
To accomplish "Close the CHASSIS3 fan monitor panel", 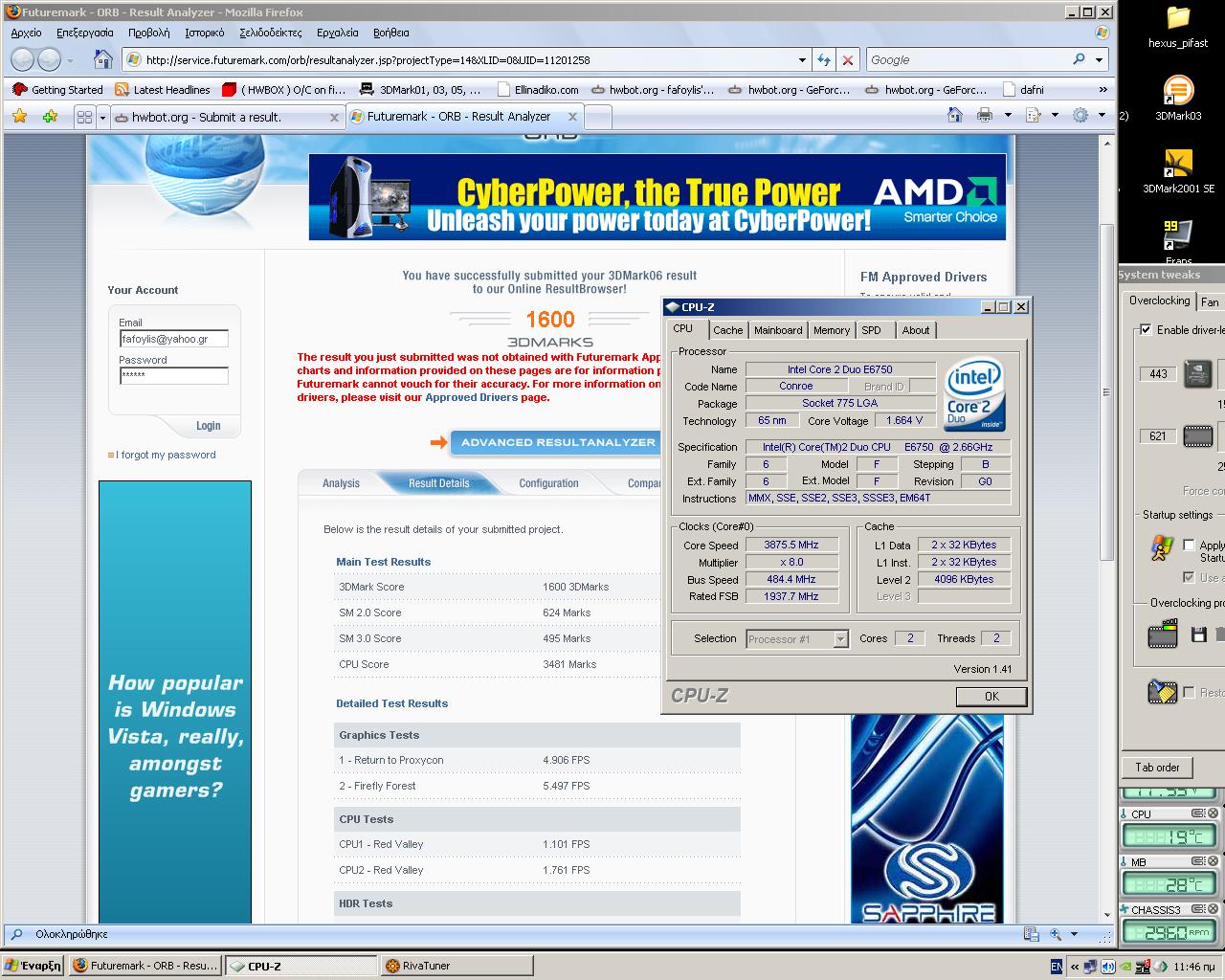I will coord(1213,909).
